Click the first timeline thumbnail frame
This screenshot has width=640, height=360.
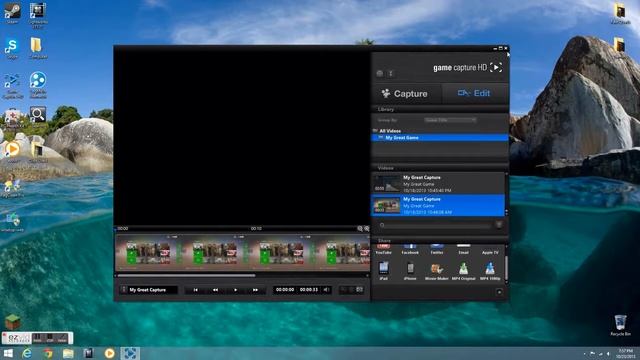click(x=148, y=253)
